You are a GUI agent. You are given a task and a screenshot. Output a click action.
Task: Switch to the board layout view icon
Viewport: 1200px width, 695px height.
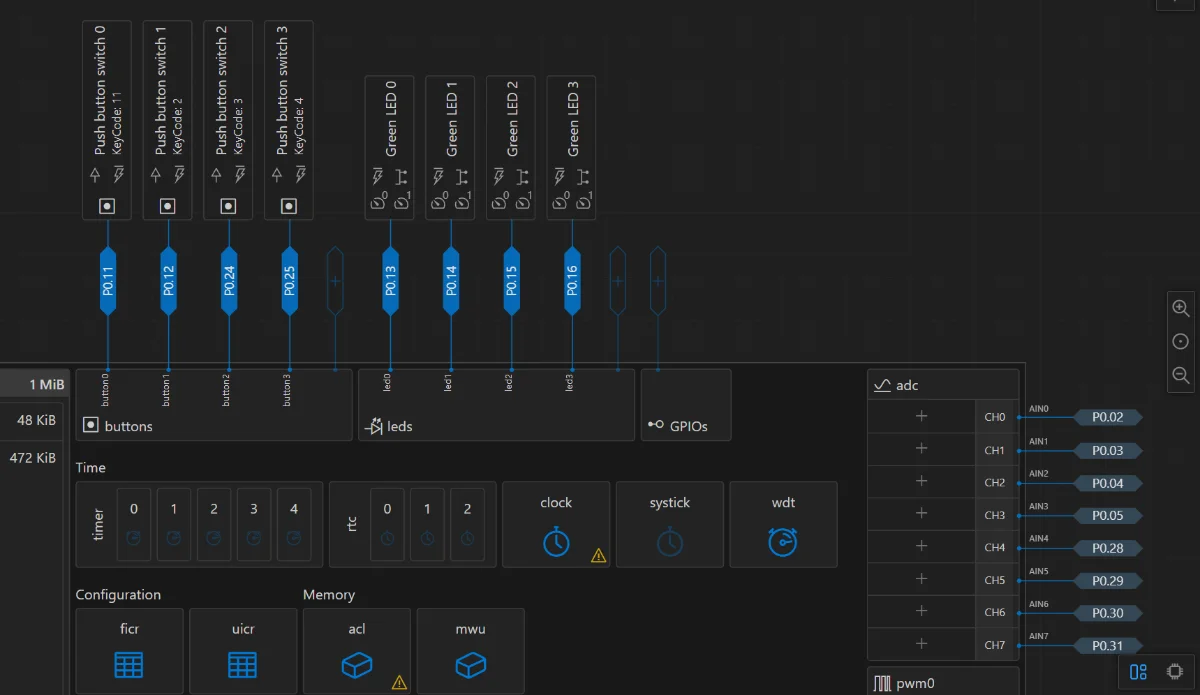tap(1138, 673)
